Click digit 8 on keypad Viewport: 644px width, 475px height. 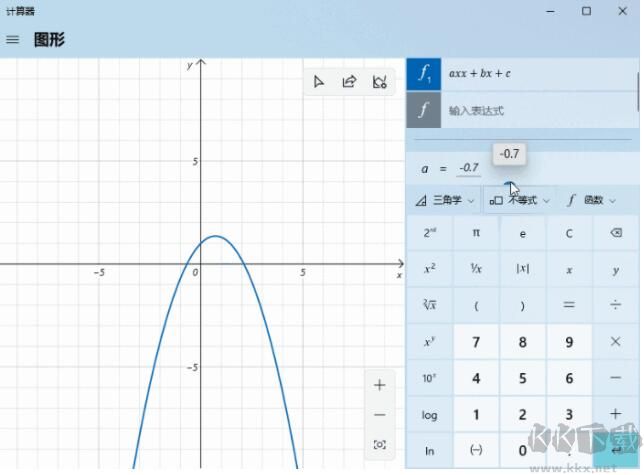[522, 342]
